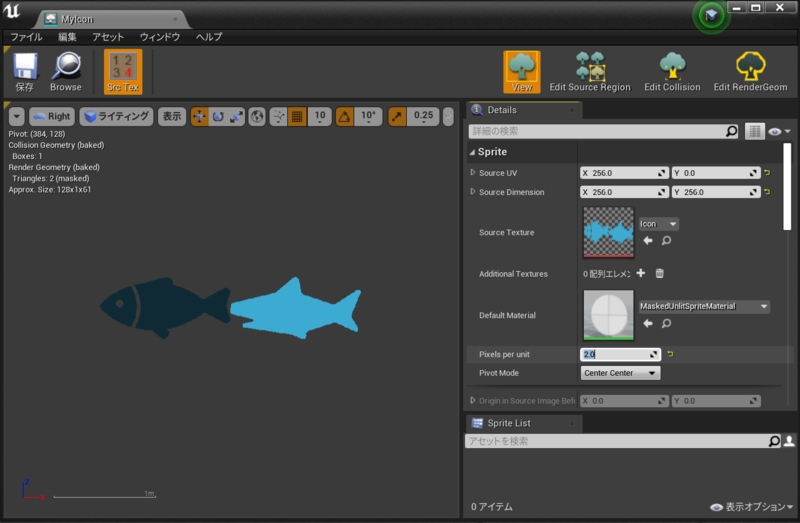Screen dimensions: 800x523
Task: Toggle scale snapping arrow icon
Action: pos(397,116)
